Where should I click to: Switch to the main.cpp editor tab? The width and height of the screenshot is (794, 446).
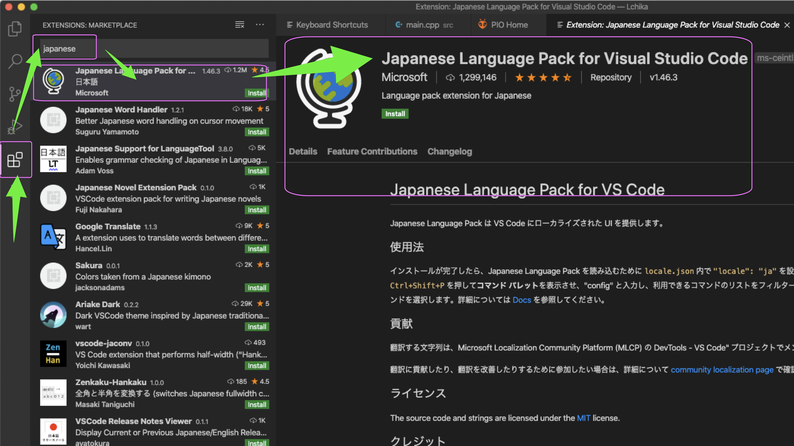pyautogui.click(x=421, y=24)
